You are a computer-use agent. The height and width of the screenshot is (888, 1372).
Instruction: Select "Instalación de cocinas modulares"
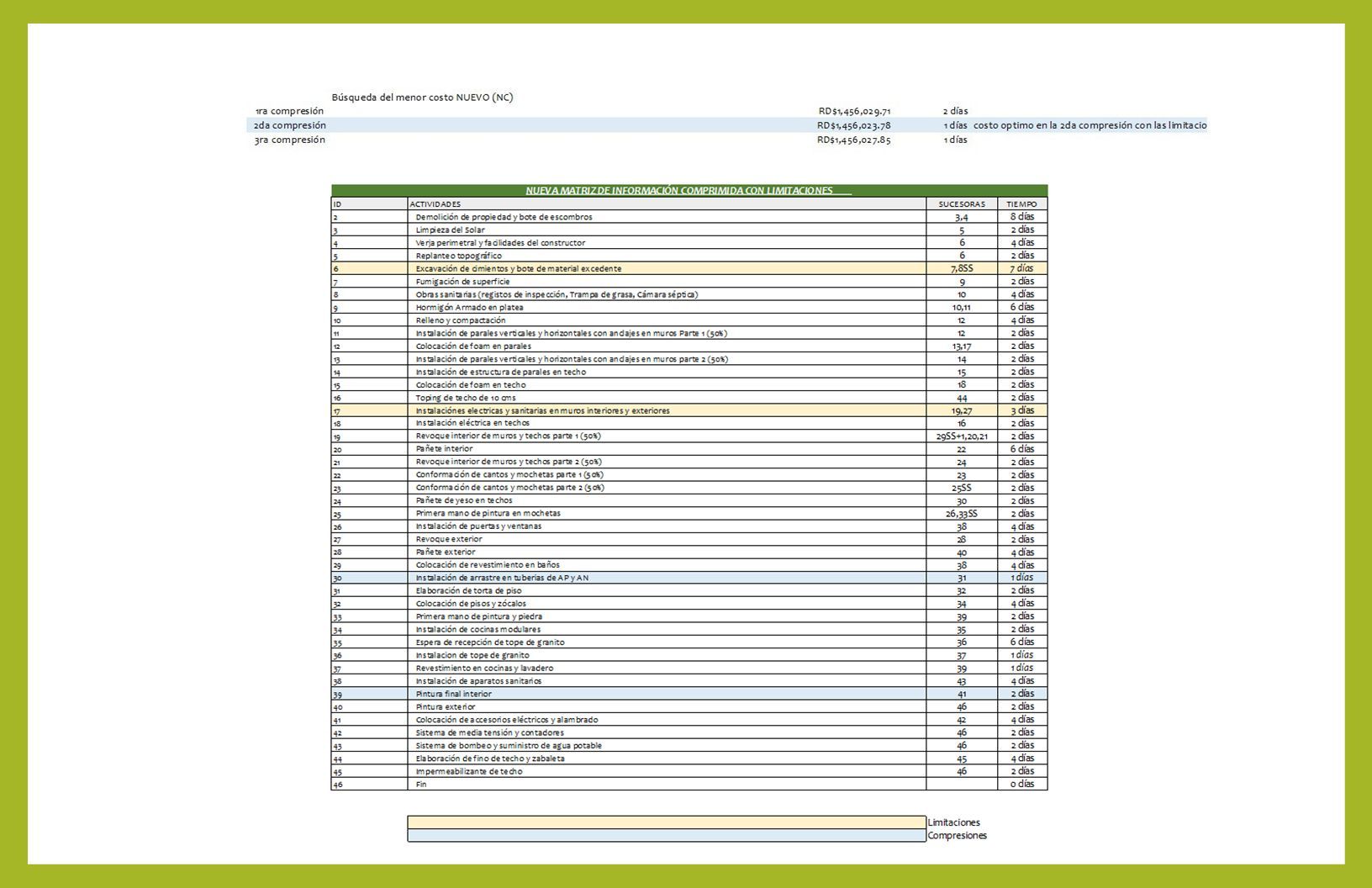478,629
